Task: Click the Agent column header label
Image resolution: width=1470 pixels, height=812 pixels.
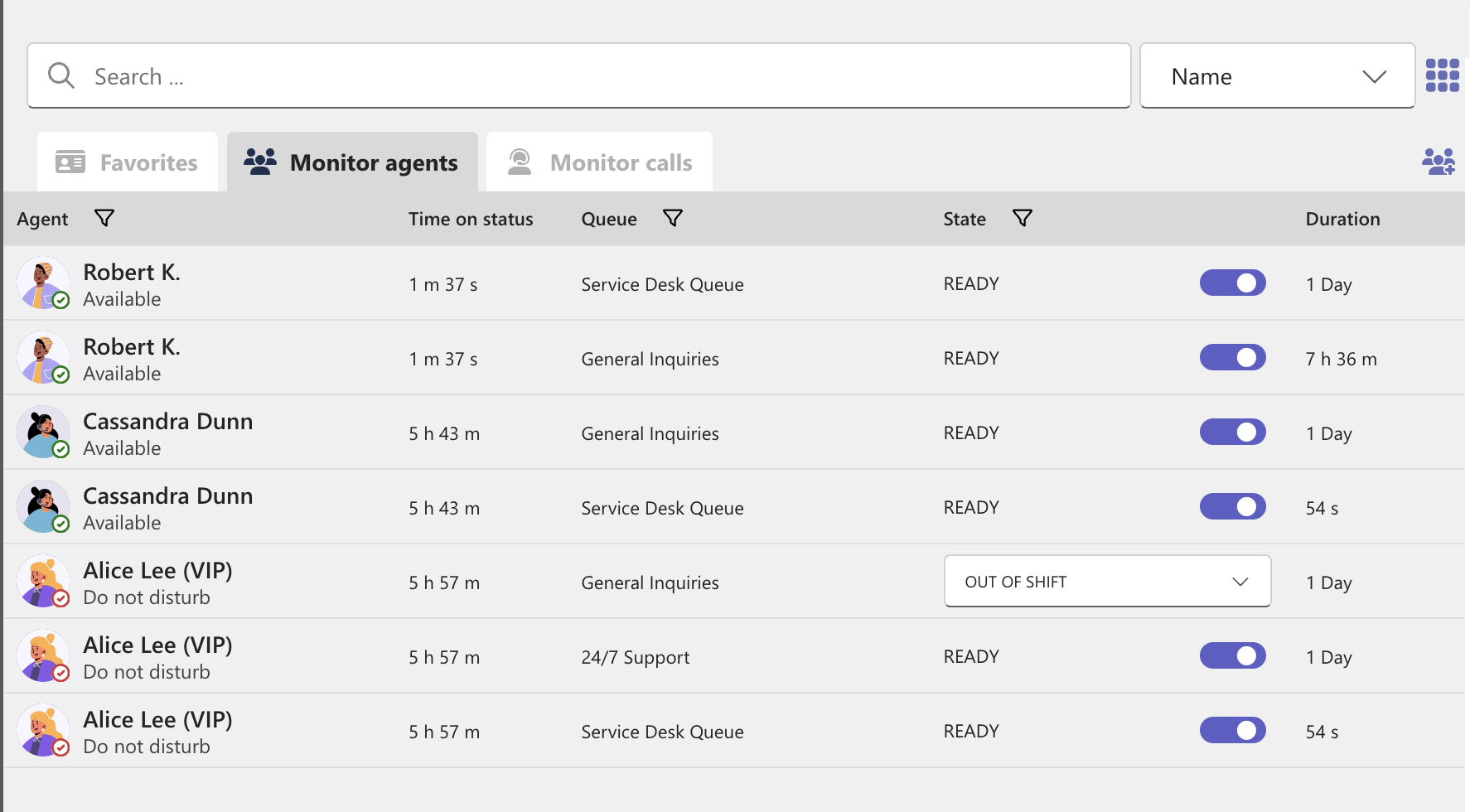Action: 42,219
